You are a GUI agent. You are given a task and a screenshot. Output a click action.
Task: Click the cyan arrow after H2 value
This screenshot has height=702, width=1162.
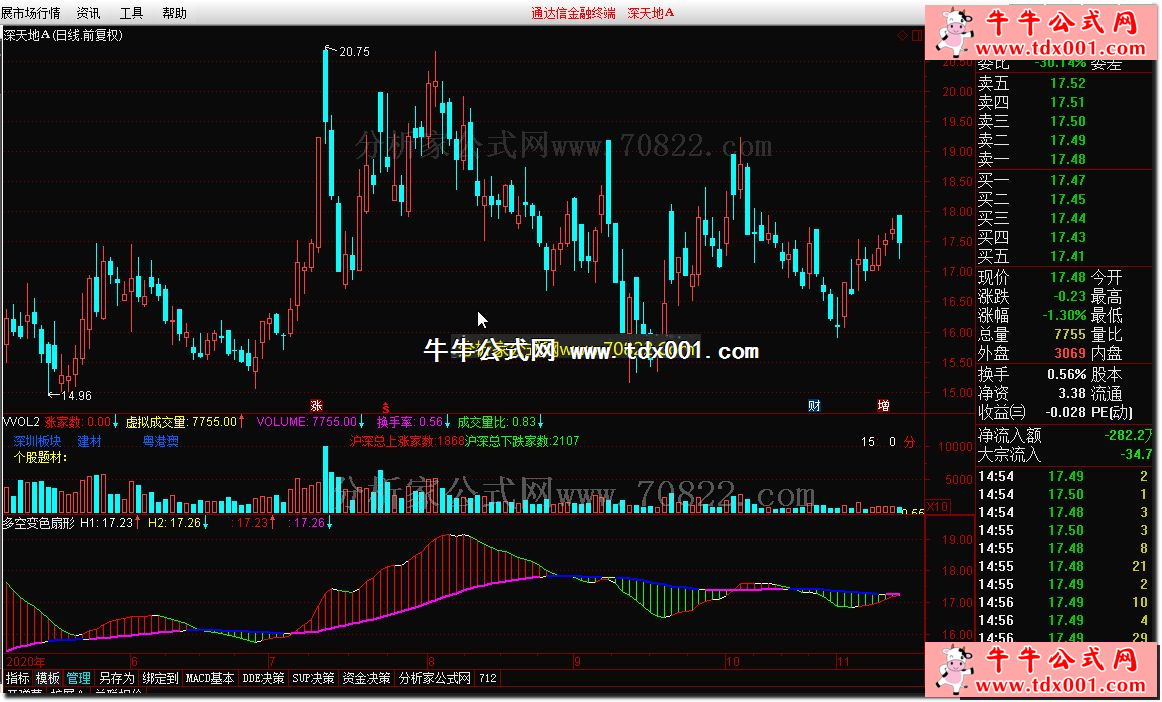(205, 523)
